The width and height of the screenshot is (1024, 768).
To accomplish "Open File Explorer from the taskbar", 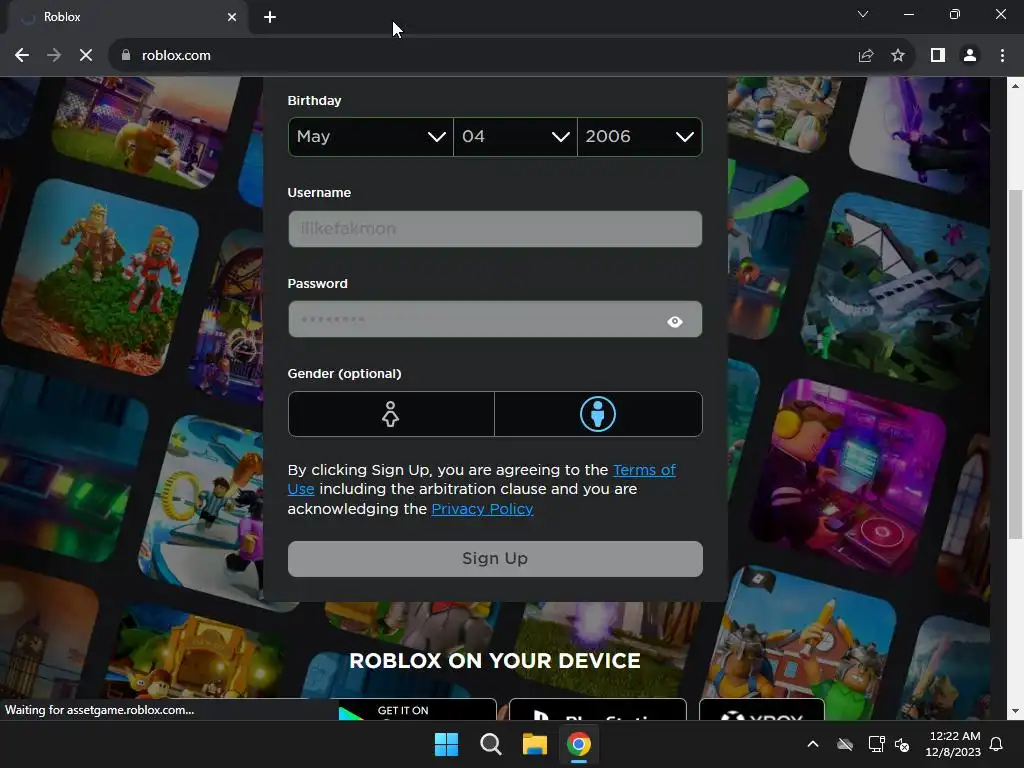I will pyautogui.click(x=534, y=744).
